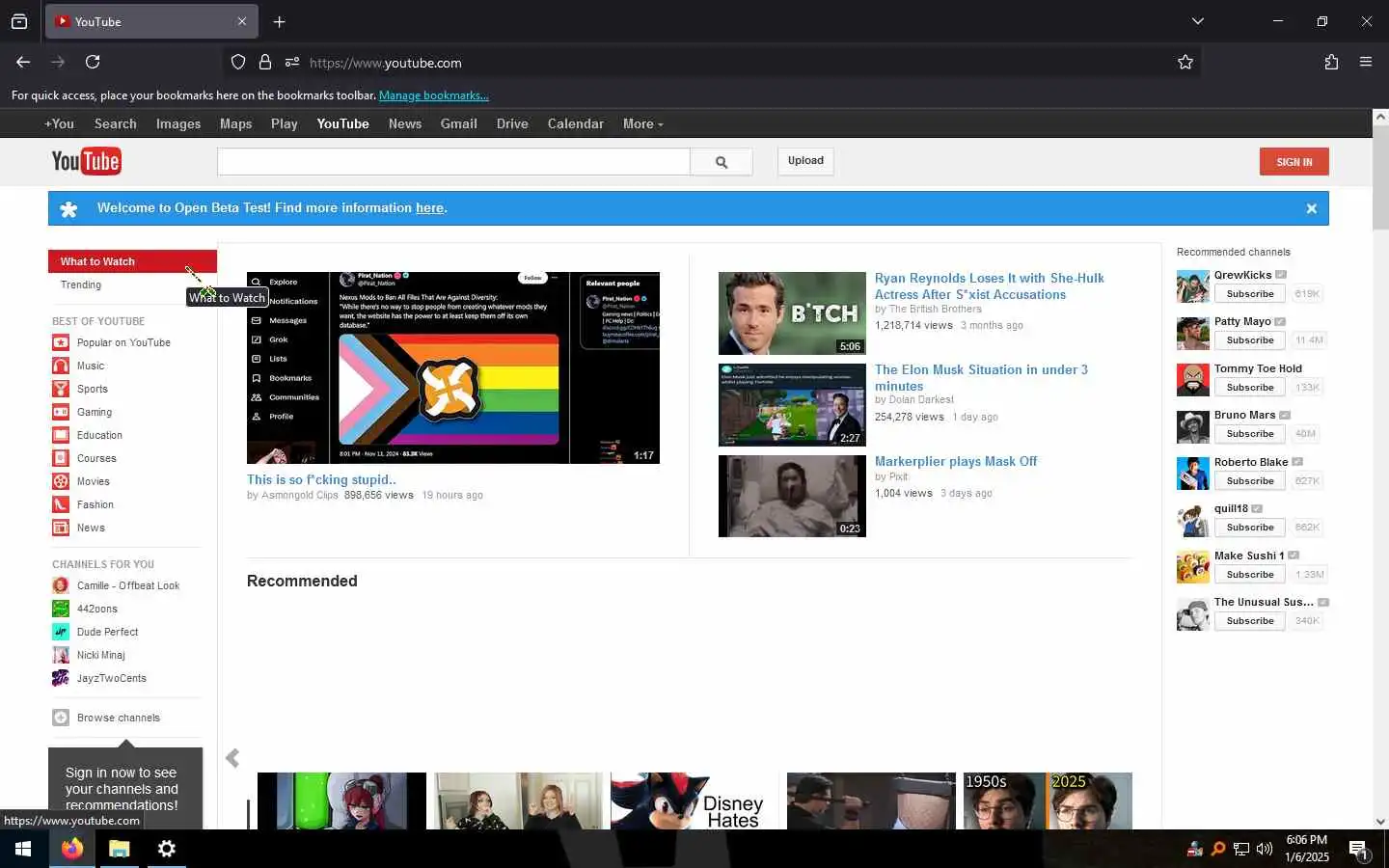Open Images in the top navigation bar

pos(178,123)
